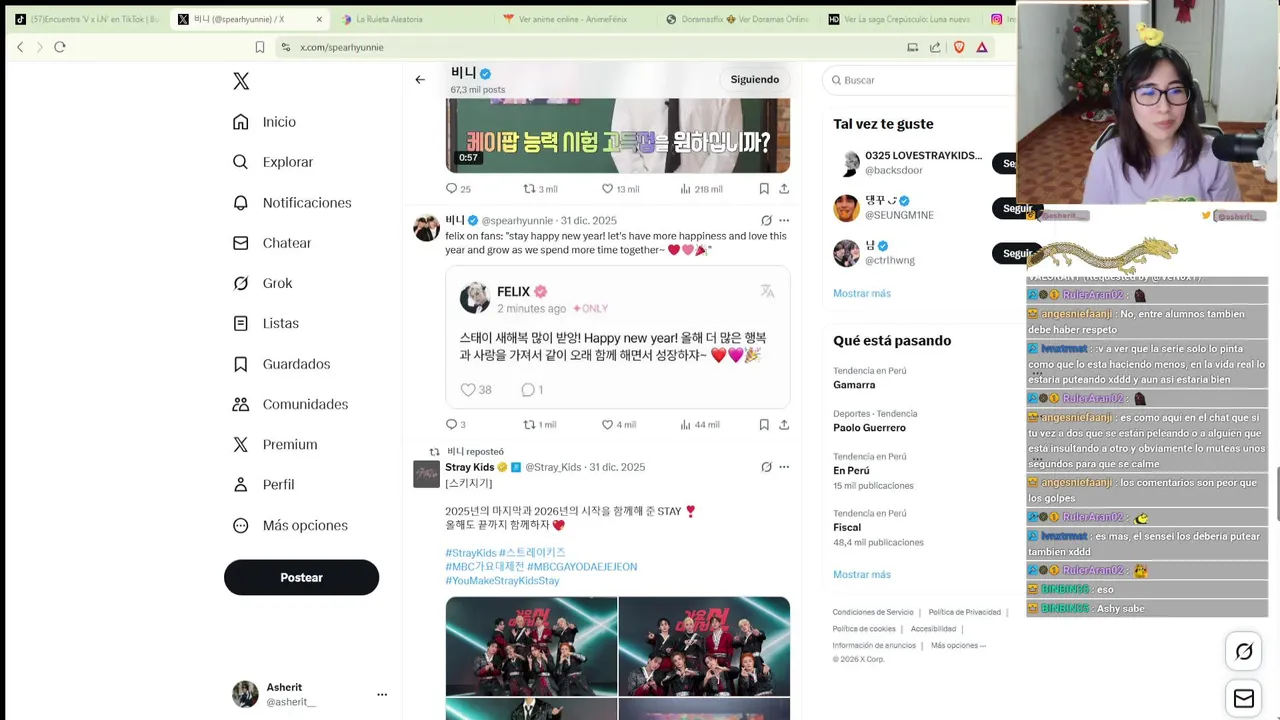The width and height of the screenshot is (1280, 720).
Task: Reply to the Felix post with 3 replies
Action: click(x=456, y=424)
